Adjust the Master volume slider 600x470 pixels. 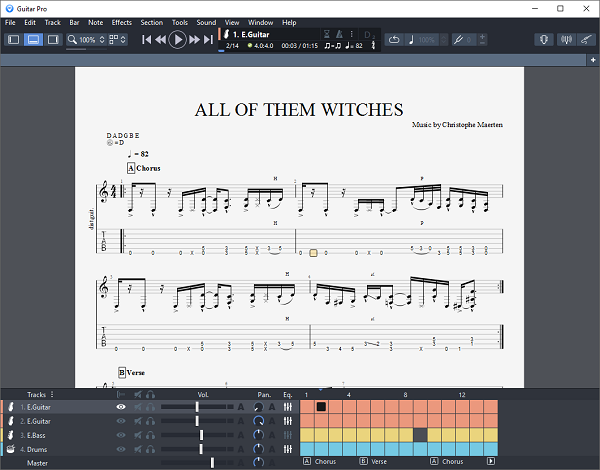point(212,463)
